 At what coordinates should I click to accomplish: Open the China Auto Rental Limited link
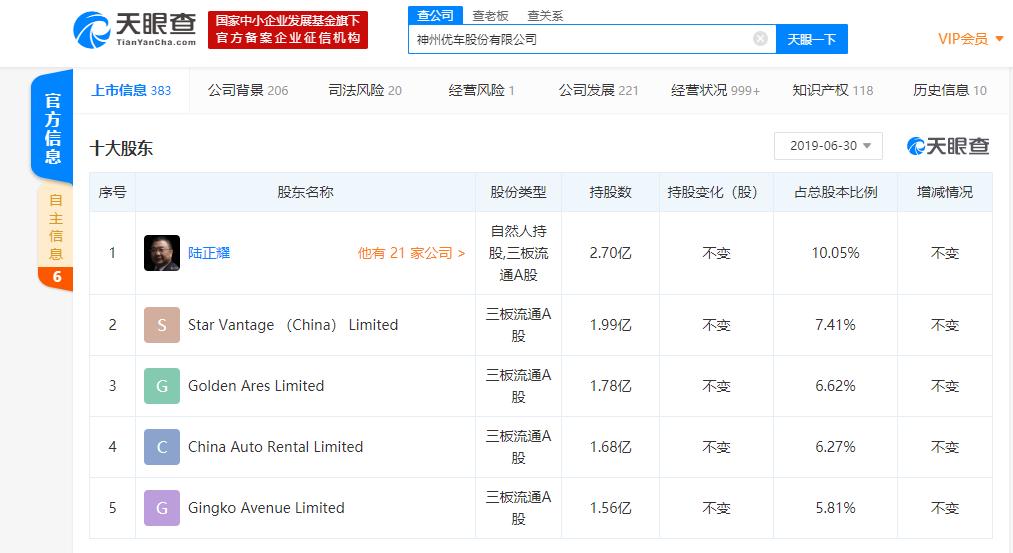pyautogui.click(x=275, y=447)
